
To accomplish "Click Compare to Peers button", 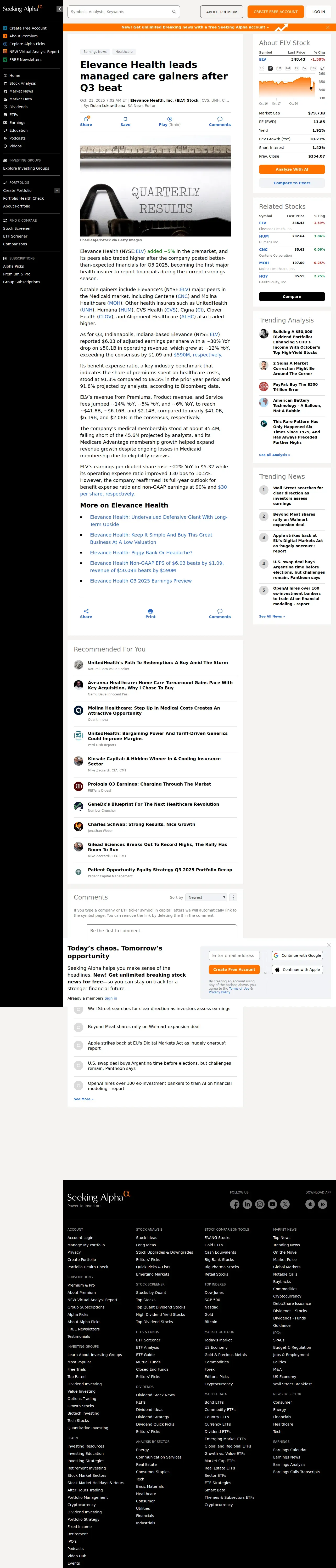I will click(292, 183).
